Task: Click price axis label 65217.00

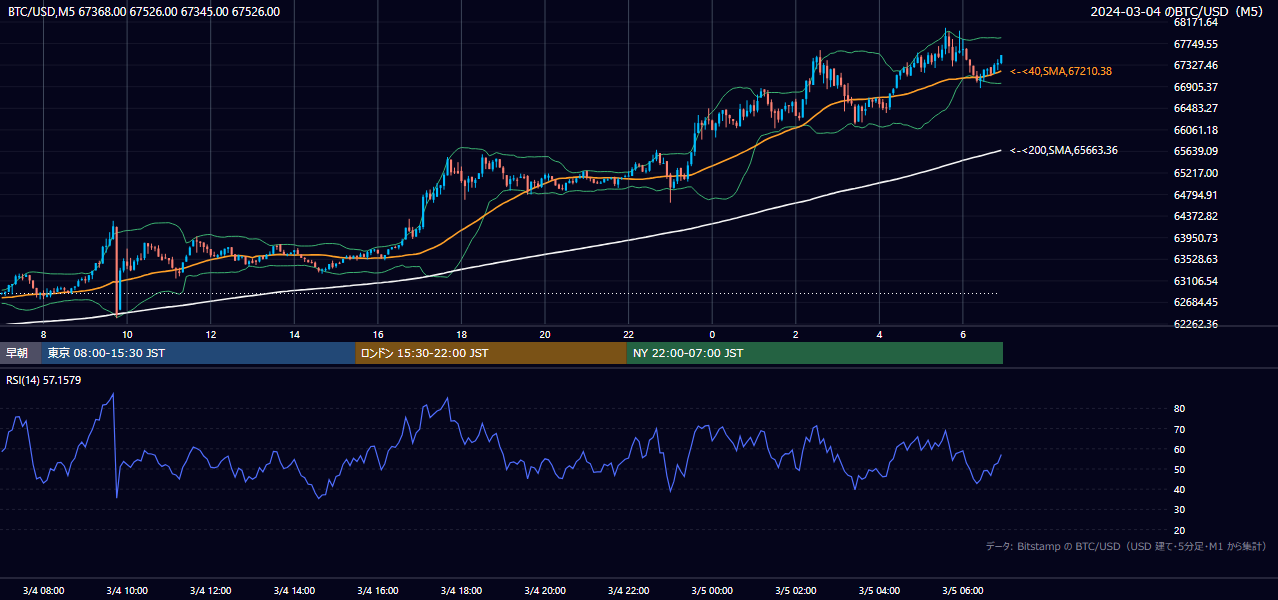Action: 1195,173
